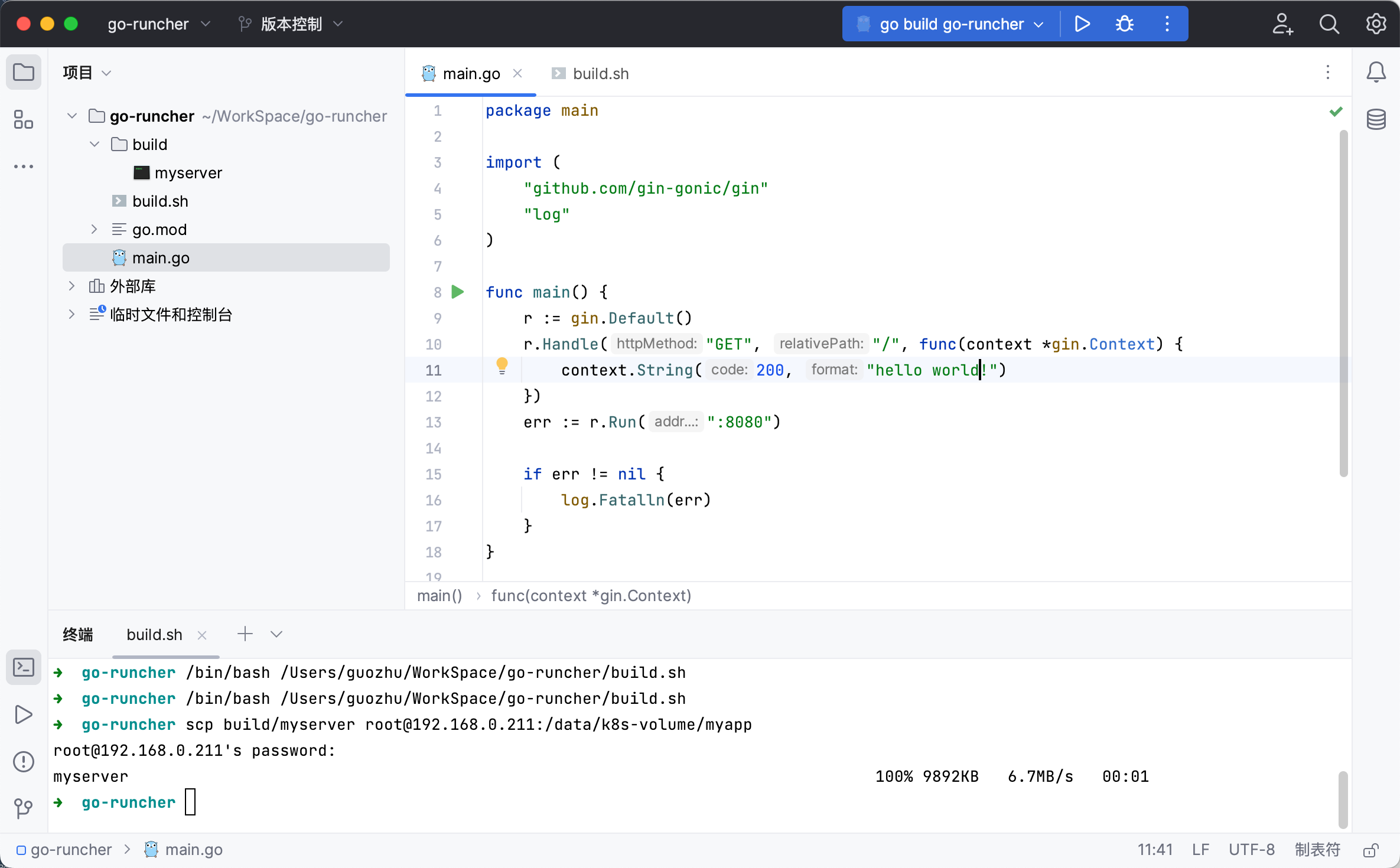Viewport: 1400px width, 868px height.
Task: Expand 外部库 external libraries
Action: pos(72,286)
